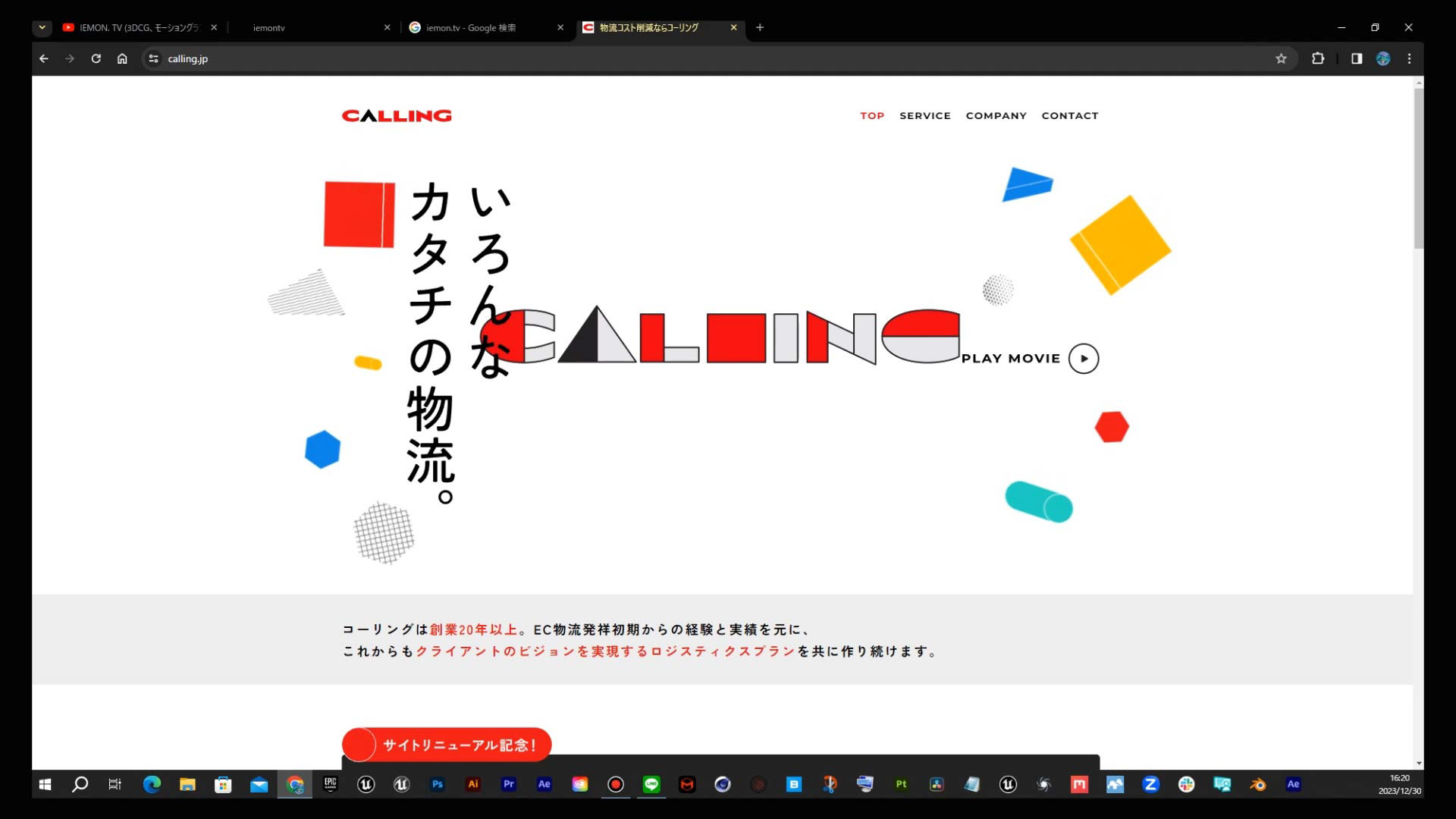The height and width of the screenshot is (819, 1456).
Task: Open Chrome's three-dot menu
Action: (x=1409, y=58)
